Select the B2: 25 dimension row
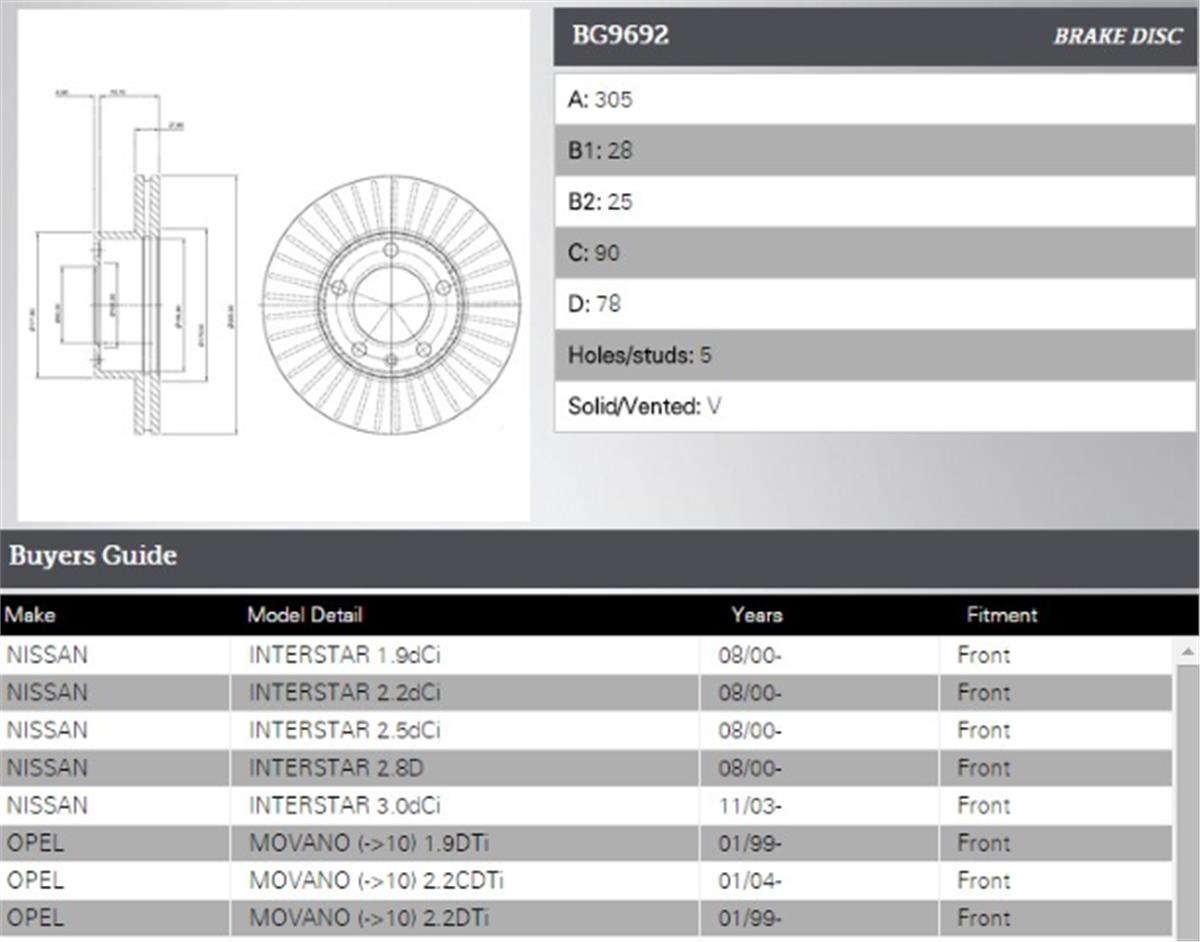Image resolution: width=1200 pixels, height=942 pixels. coord(875,201)
